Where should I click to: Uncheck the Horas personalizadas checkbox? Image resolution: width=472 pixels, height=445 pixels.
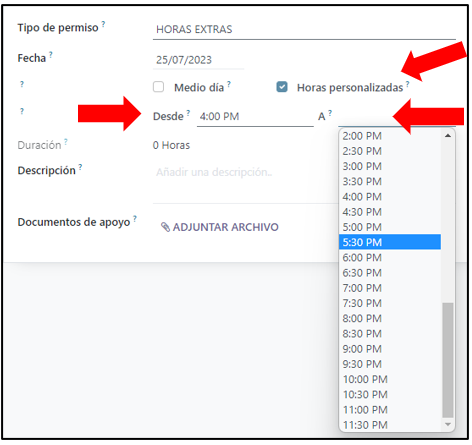point(282,87)
